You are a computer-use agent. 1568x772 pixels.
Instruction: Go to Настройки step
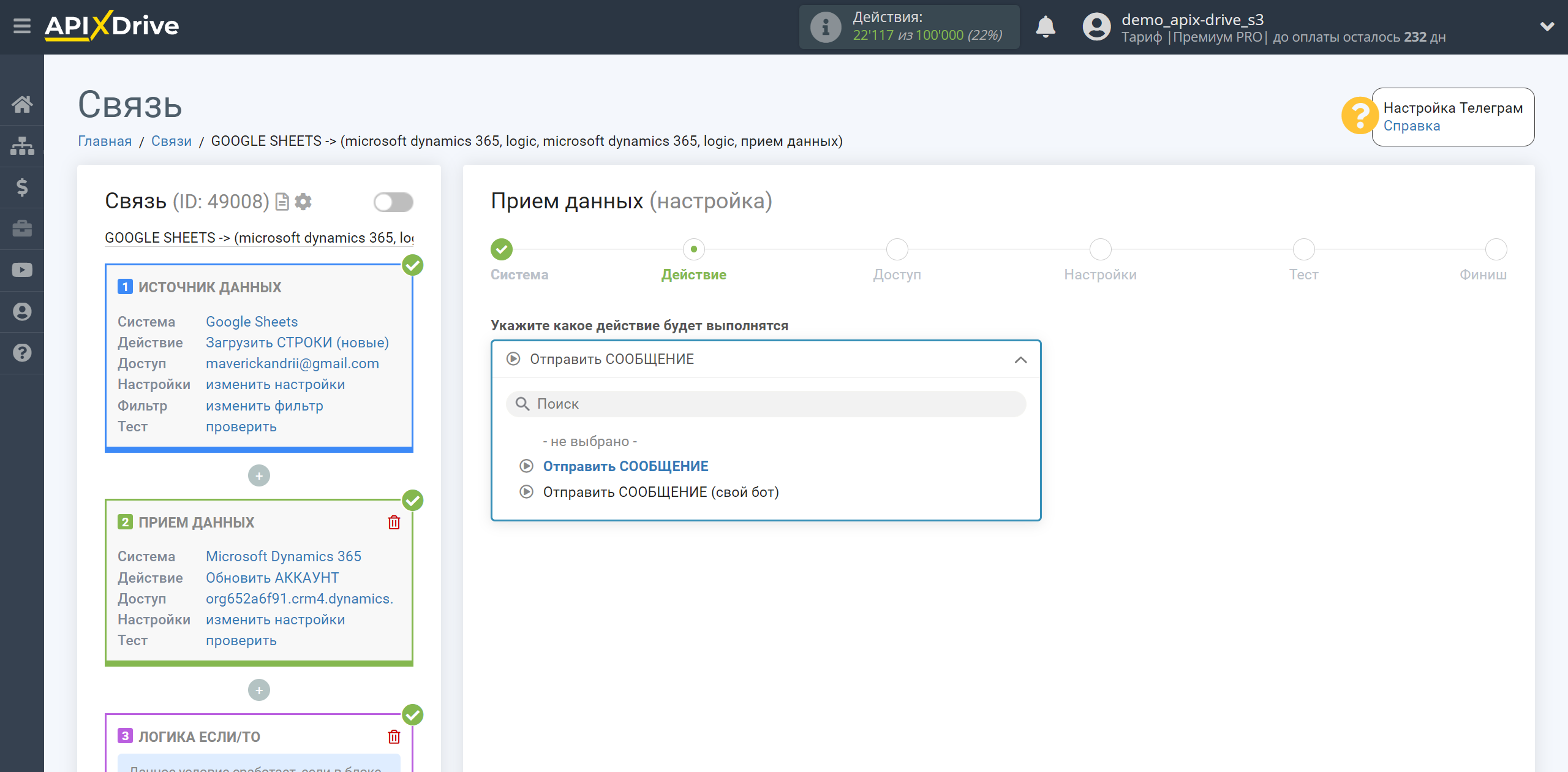point(1100,249)
